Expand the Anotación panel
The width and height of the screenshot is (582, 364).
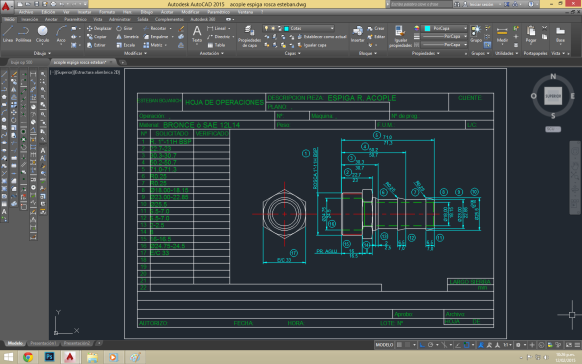tap(212, 53)
